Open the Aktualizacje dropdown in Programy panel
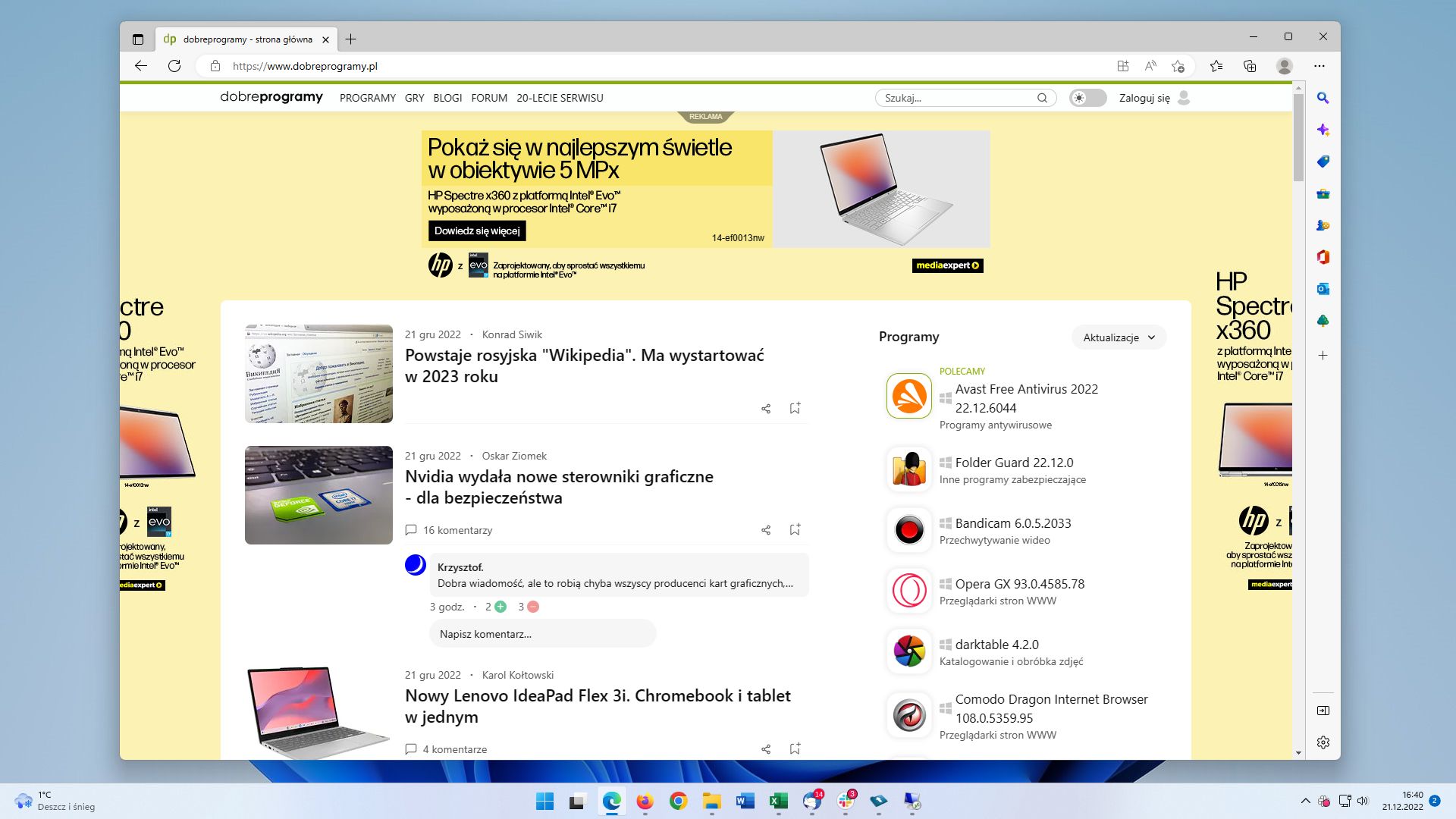 (1118, 337)
